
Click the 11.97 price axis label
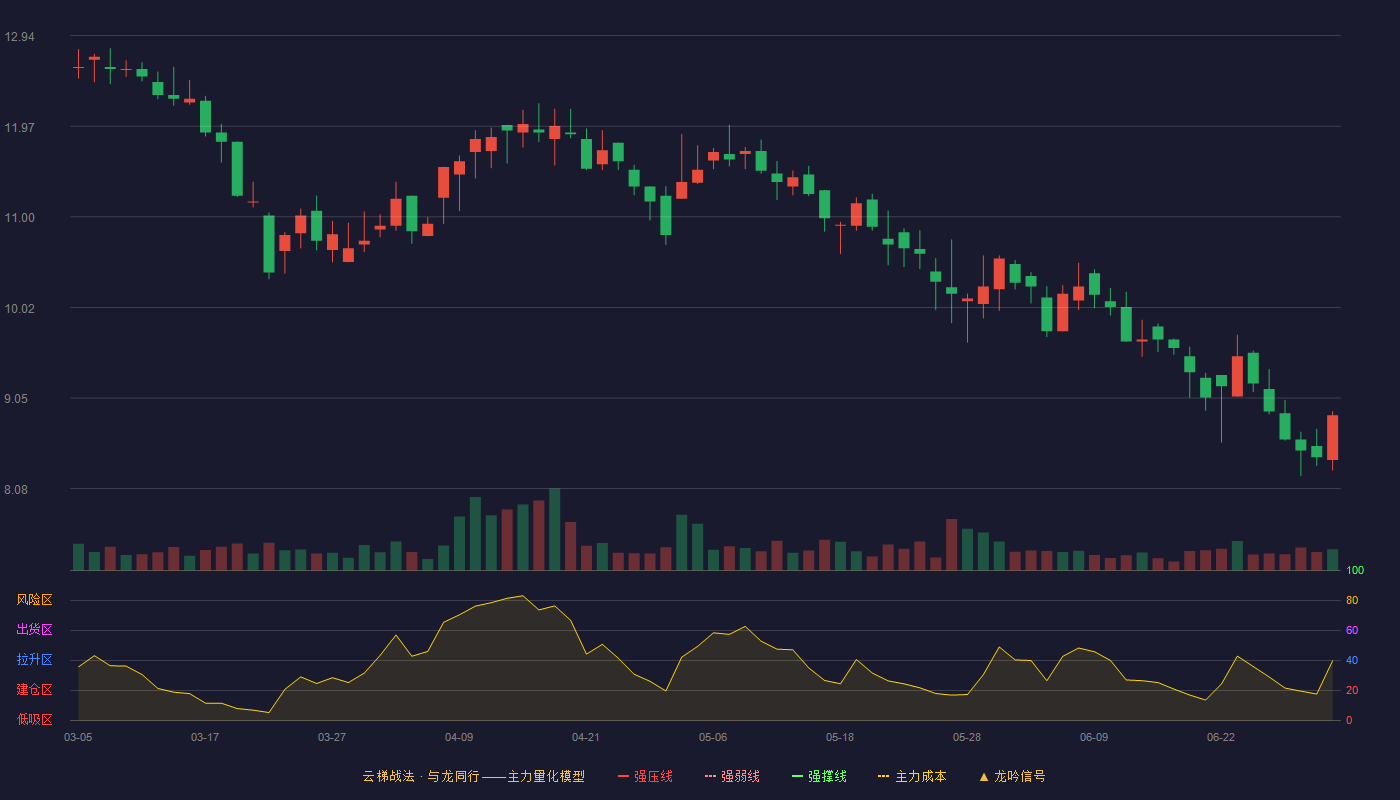tap(19, 127)
